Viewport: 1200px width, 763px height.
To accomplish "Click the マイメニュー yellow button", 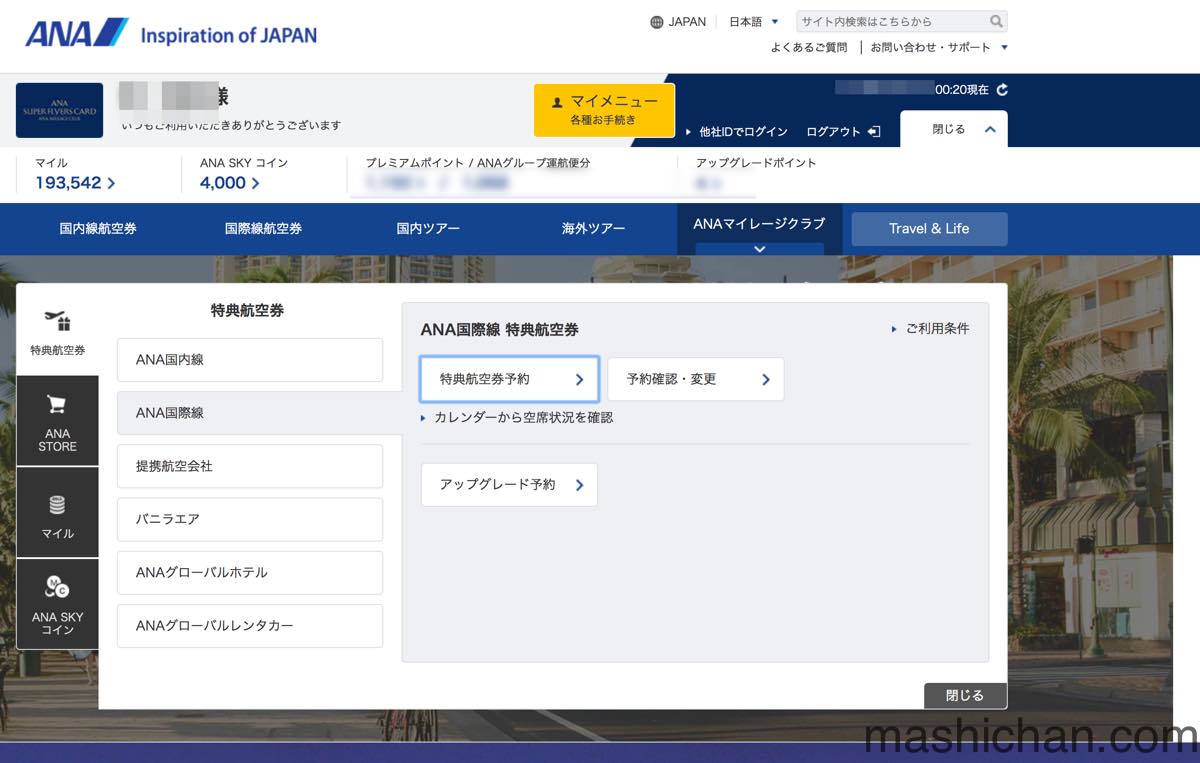I will click(604, 109).
